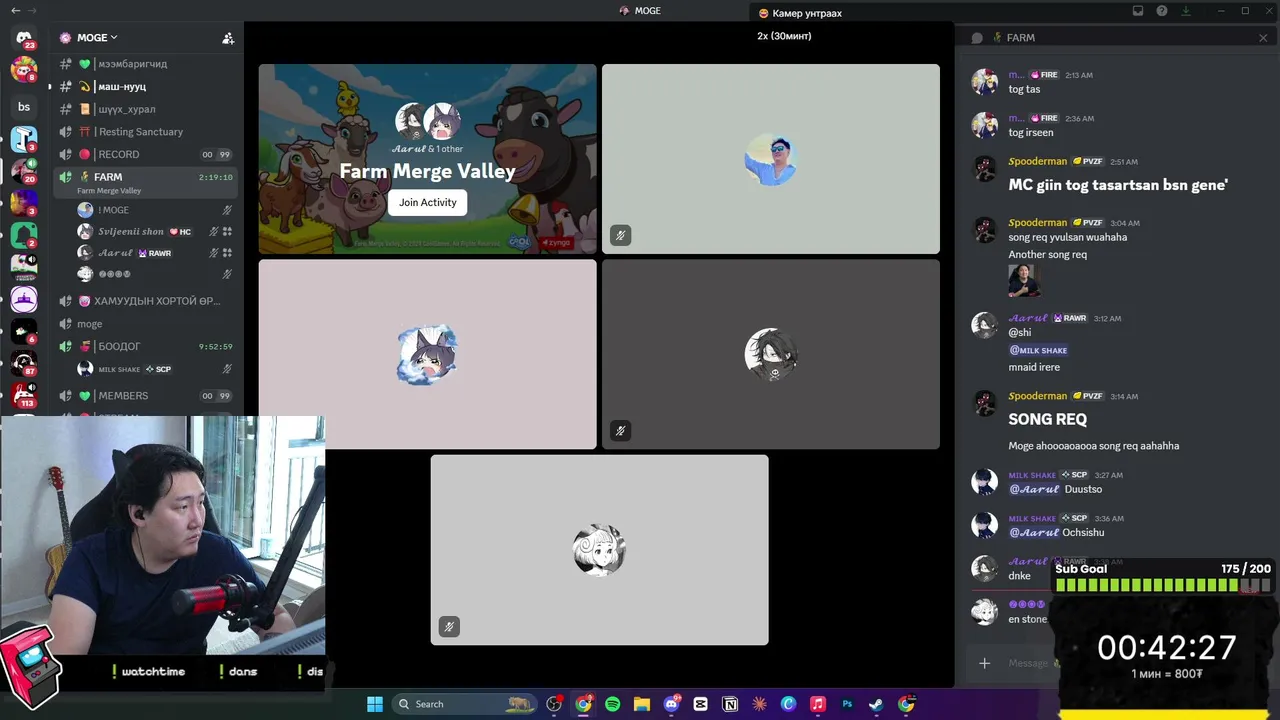Open Windows Start menu
This screenshot has height=720, width=1280.
tap(375, 704)
